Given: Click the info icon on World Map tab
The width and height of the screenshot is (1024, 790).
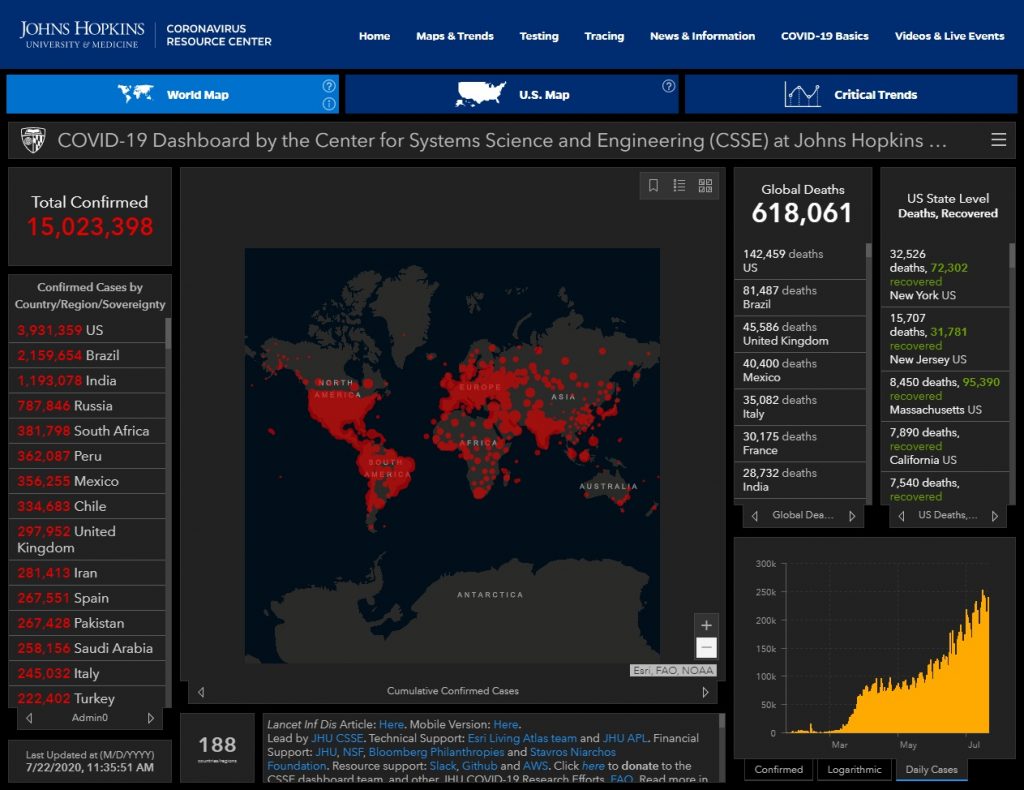Looking at the screenshot, I should coord(329,104).
